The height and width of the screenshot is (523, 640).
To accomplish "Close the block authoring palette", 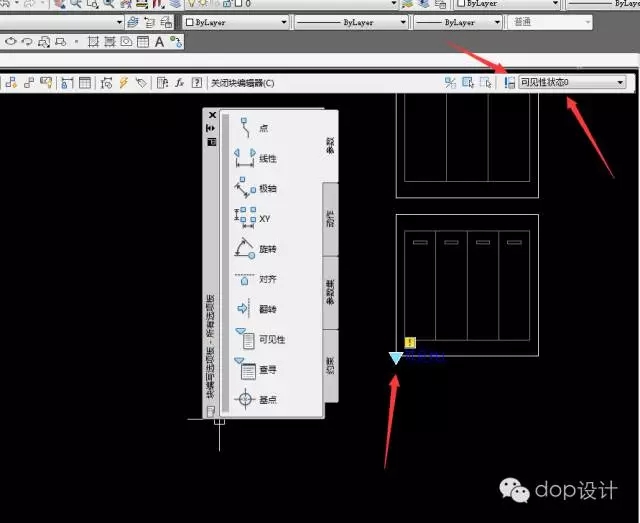I will tap(212, 116).
